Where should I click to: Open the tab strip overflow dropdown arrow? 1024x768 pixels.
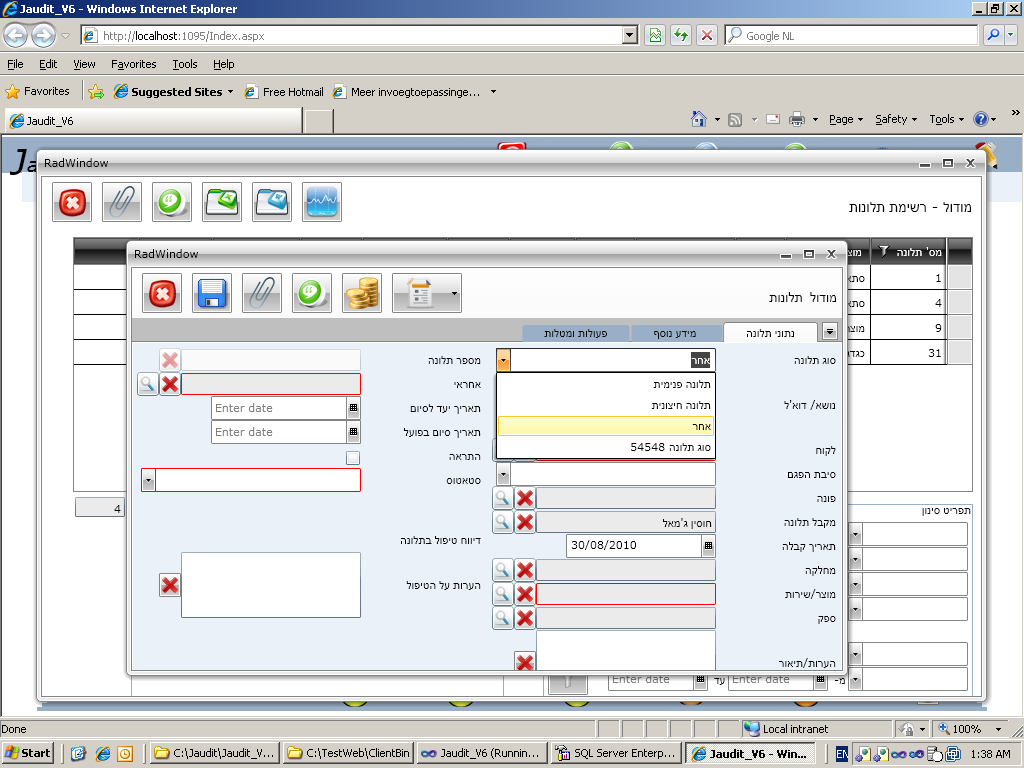829,332
